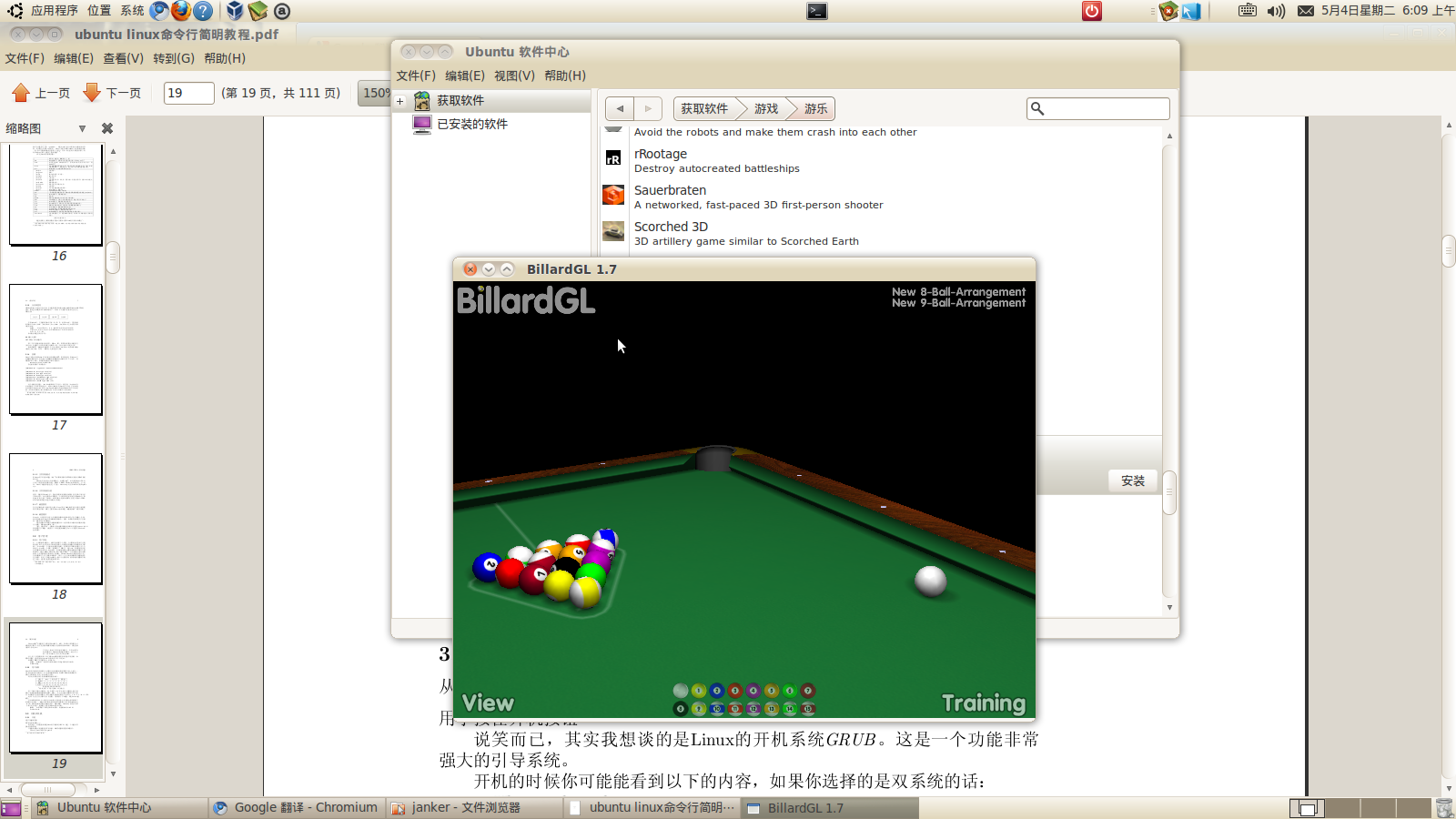Open the 应用程序 menu in top panel
The image size is (1456, 819).
(x=55, y=11)
